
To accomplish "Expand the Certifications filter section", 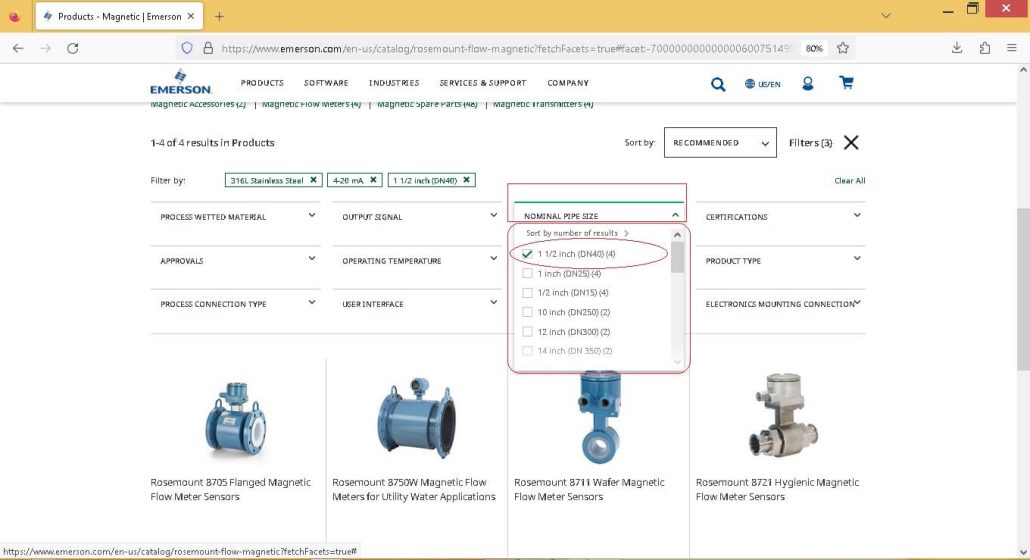I will (x=780, y=217).
